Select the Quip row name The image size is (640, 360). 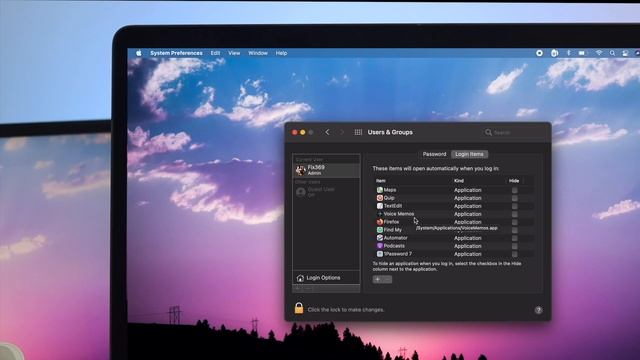pyautogui.click(x=389, y=198)
